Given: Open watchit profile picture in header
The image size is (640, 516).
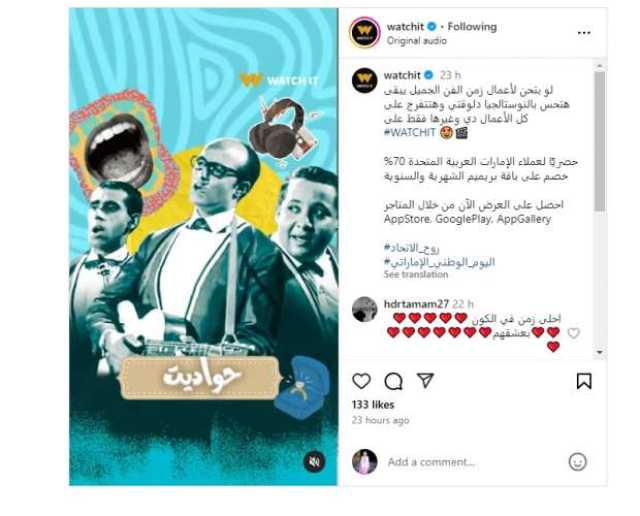Looking at the screenshot, I should (365, 32).
